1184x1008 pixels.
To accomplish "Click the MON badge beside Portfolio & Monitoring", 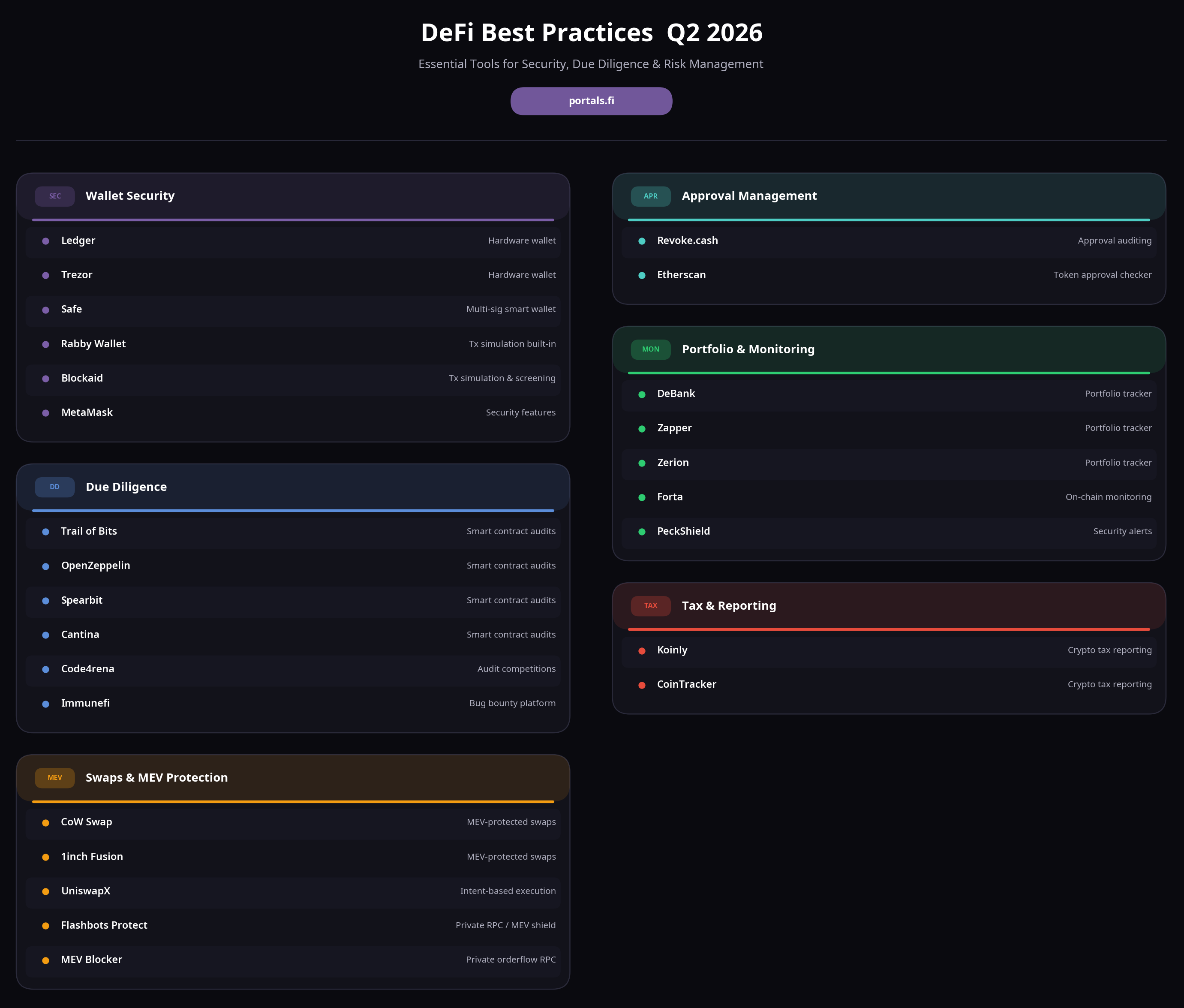I will (x=650, y=349).
